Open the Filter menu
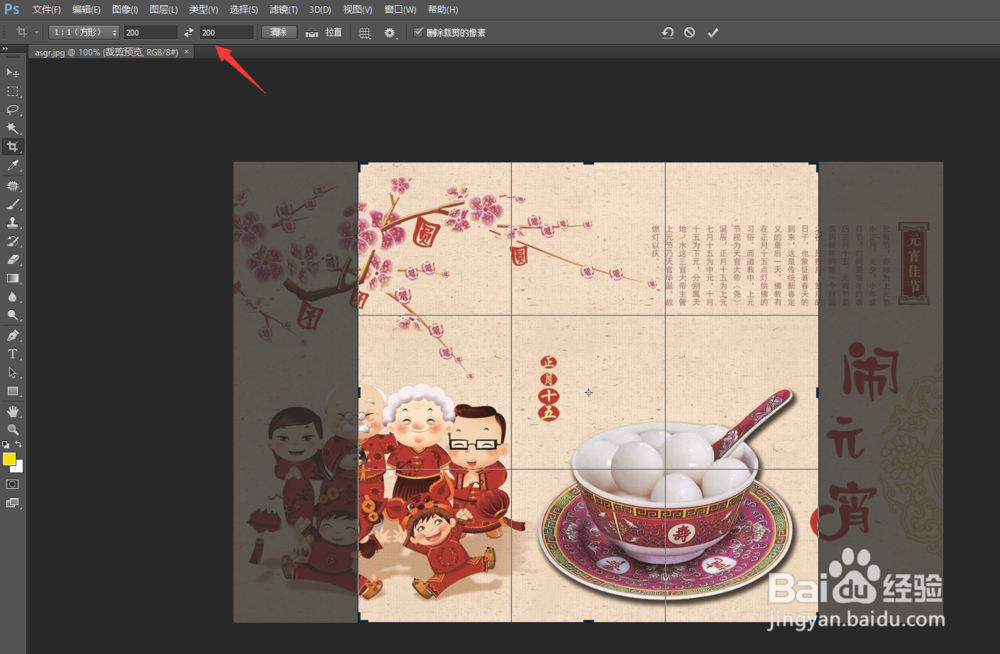Viewport: 1000px width, 654px height. (x=283, y=10)
